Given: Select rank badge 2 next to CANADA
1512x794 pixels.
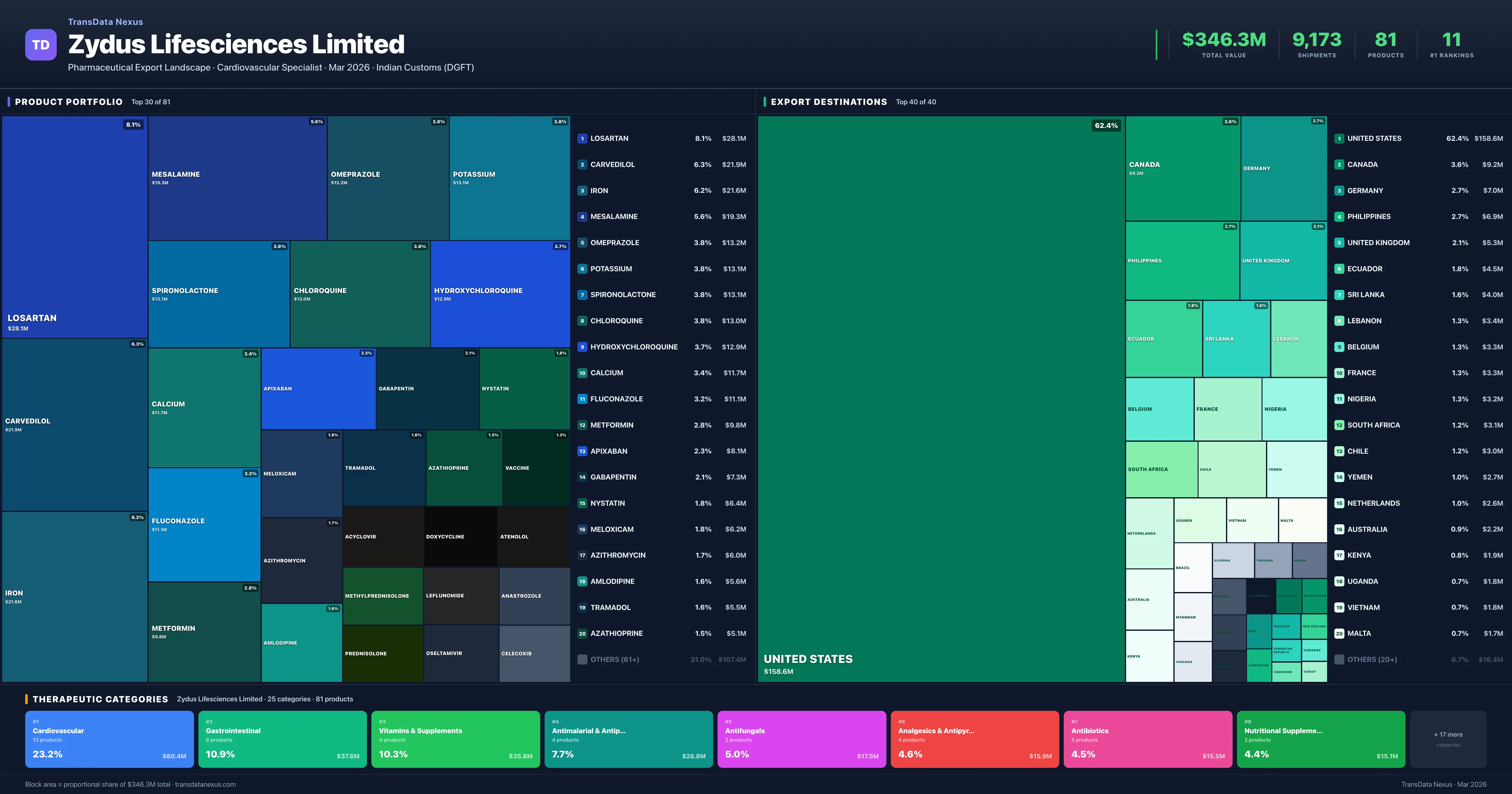Looking at the screenshot, I should click(x=1340, y=164).
